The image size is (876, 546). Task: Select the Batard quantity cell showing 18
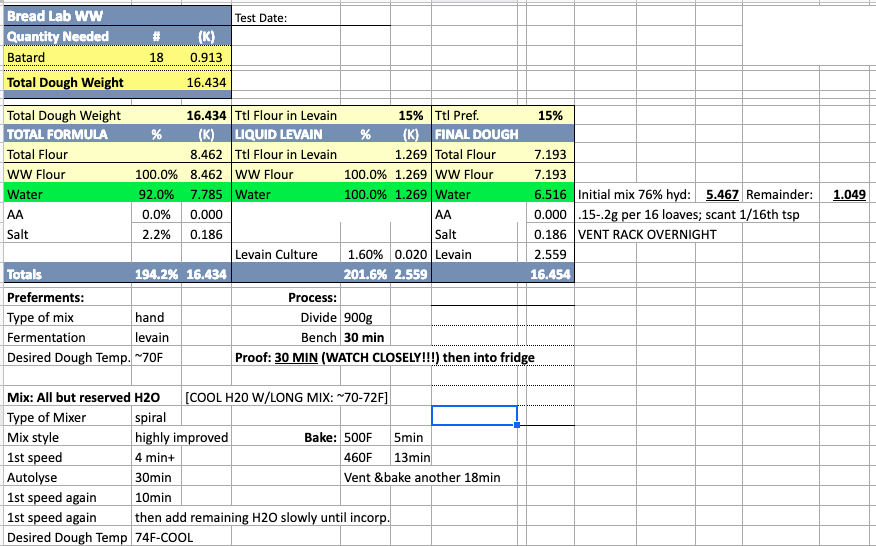coord(156,58)
